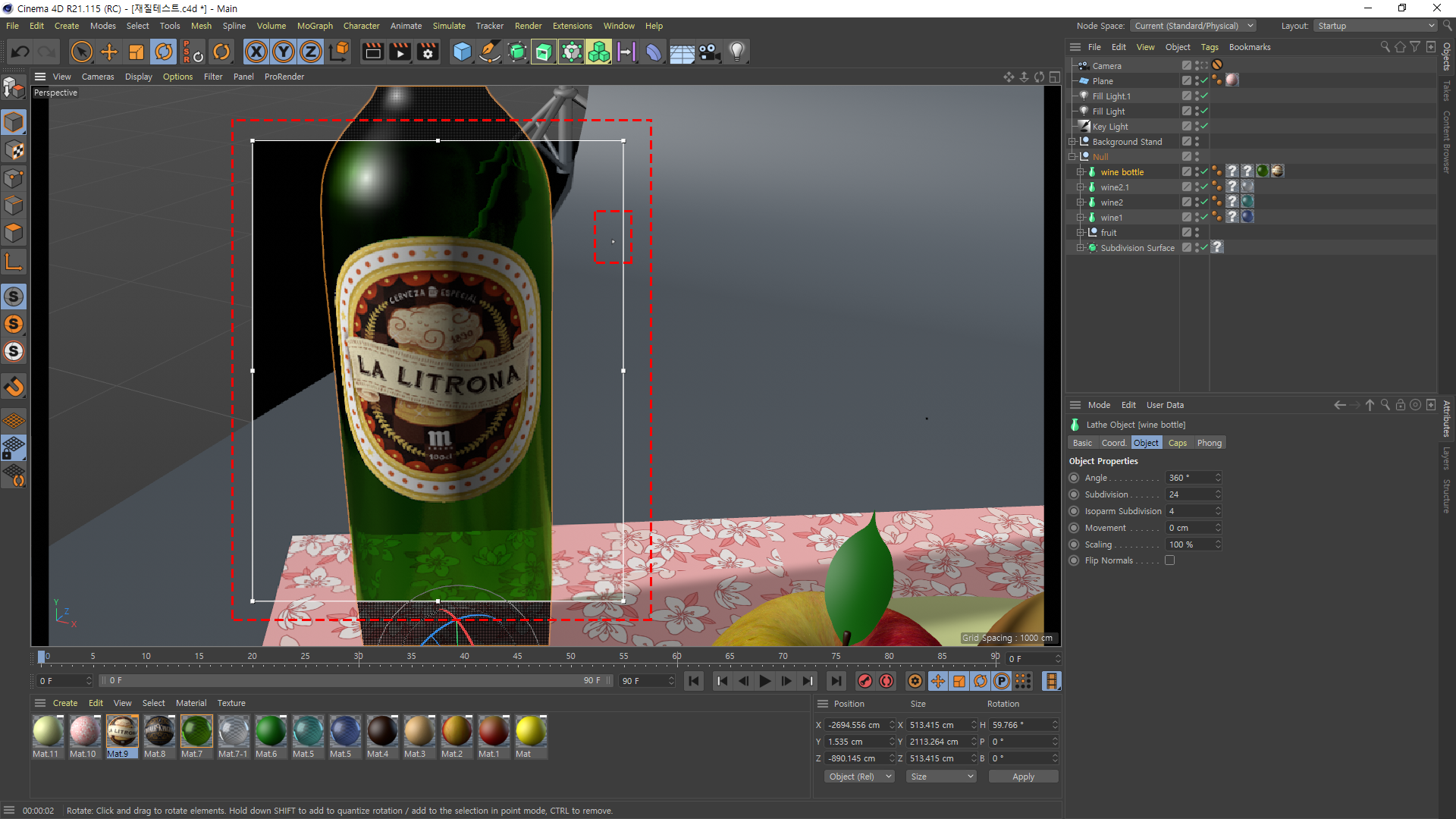This screenshot has height=819, width=1456.
Task: Toggle visibility dots for fruit object
Action: point(1197,232)
